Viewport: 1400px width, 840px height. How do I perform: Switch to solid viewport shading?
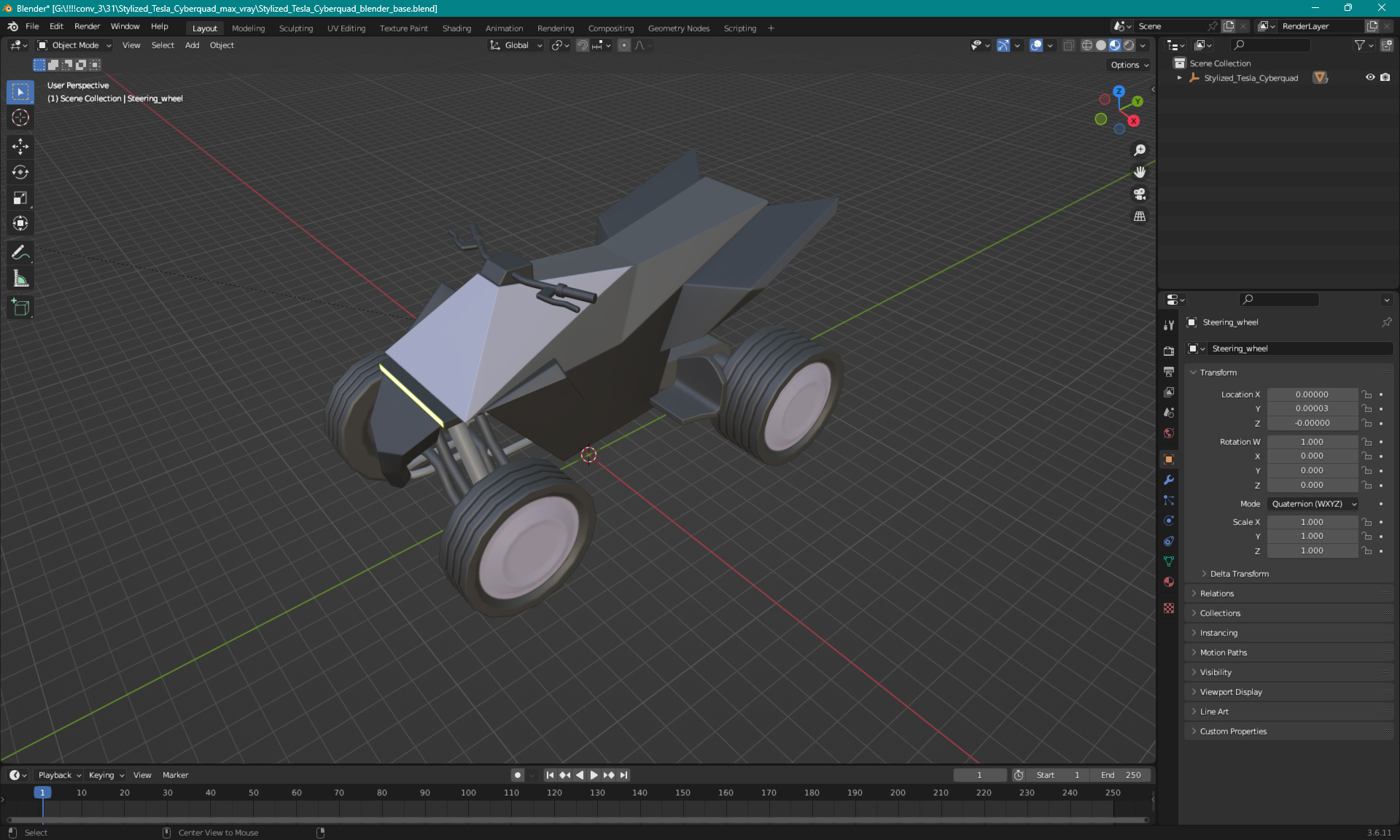click(x=1100, y=45)
